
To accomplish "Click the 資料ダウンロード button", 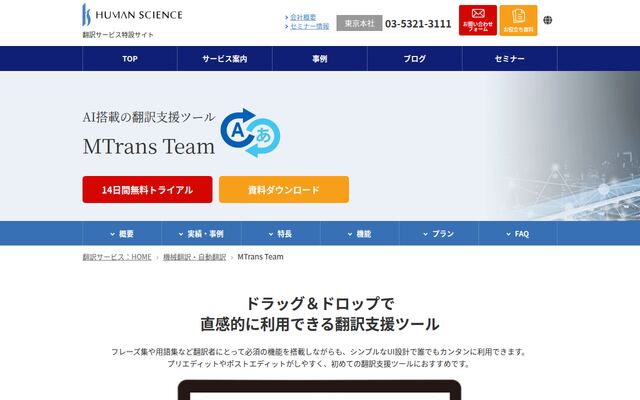I will click(x=284, y=189).
